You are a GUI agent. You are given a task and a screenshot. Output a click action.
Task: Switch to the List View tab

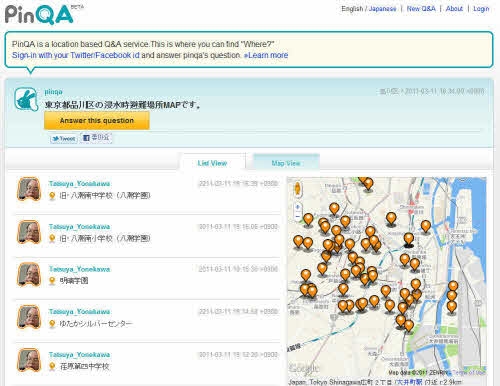pyautogui.click(x=212, y=163)
